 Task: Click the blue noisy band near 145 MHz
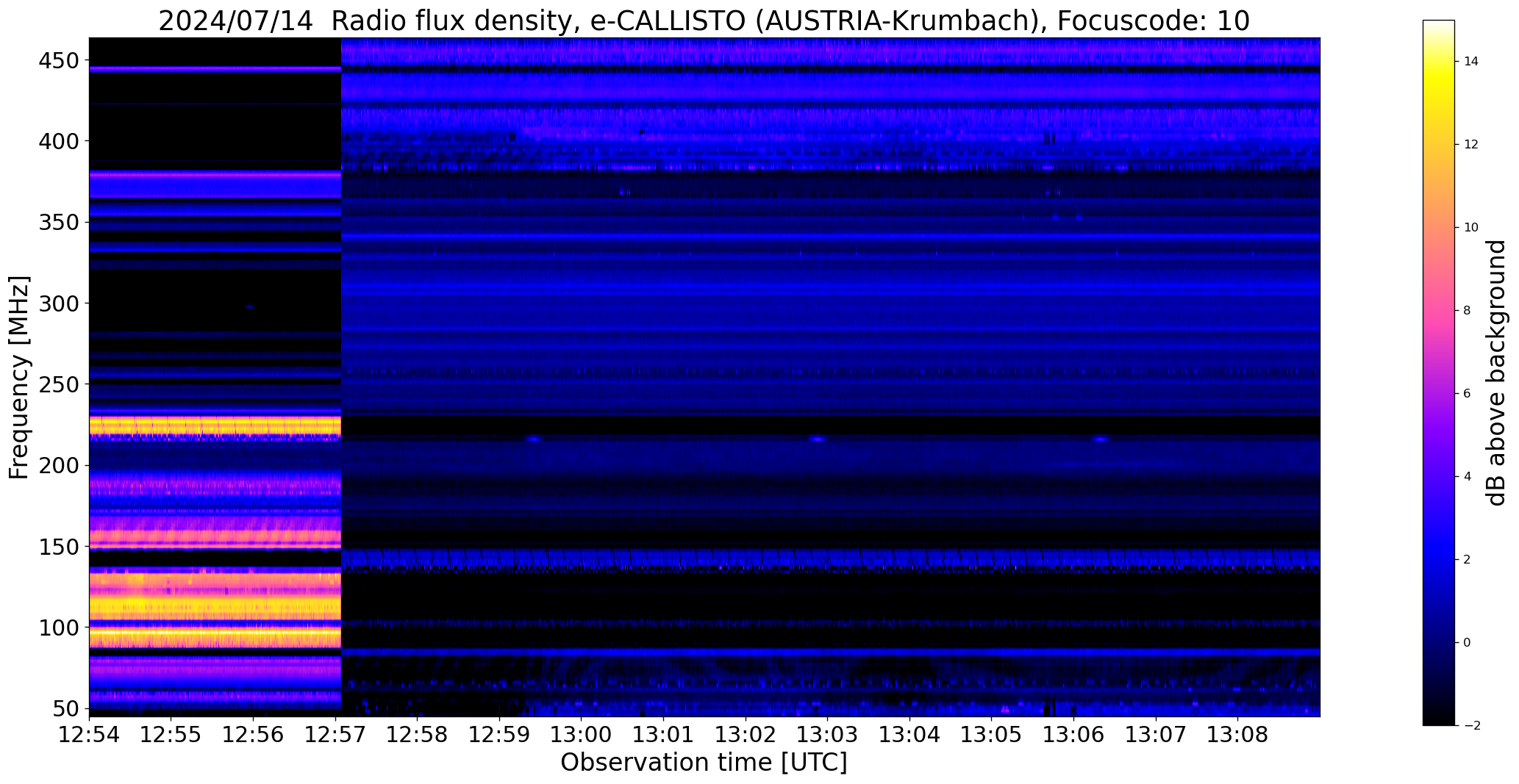pos(830,559)
